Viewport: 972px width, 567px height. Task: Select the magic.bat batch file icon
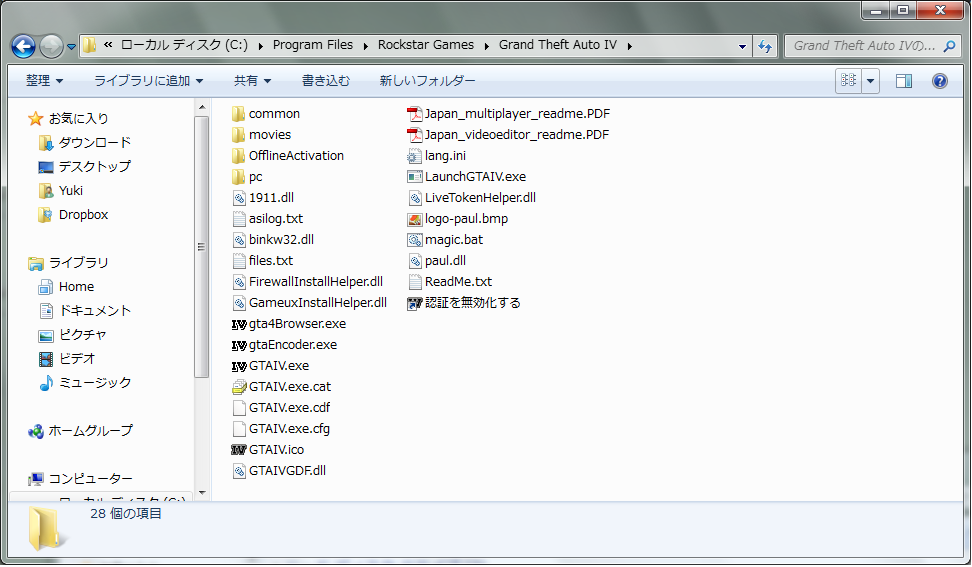414,240
